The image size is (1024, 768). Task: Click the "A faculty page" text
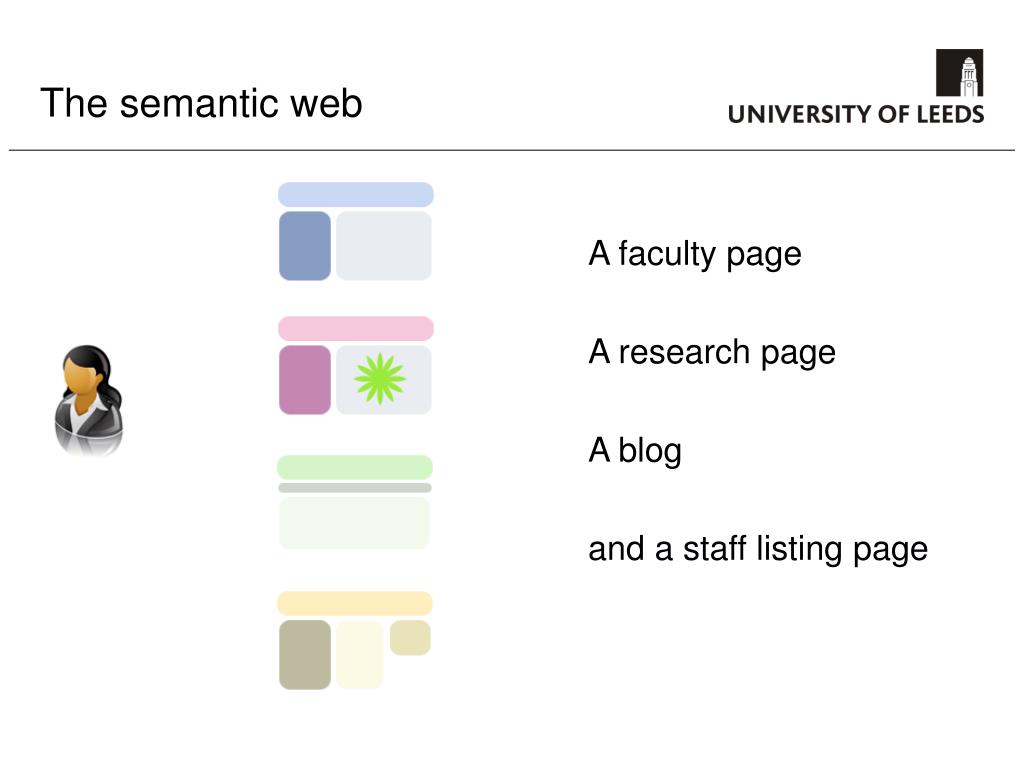pos(695,253)
